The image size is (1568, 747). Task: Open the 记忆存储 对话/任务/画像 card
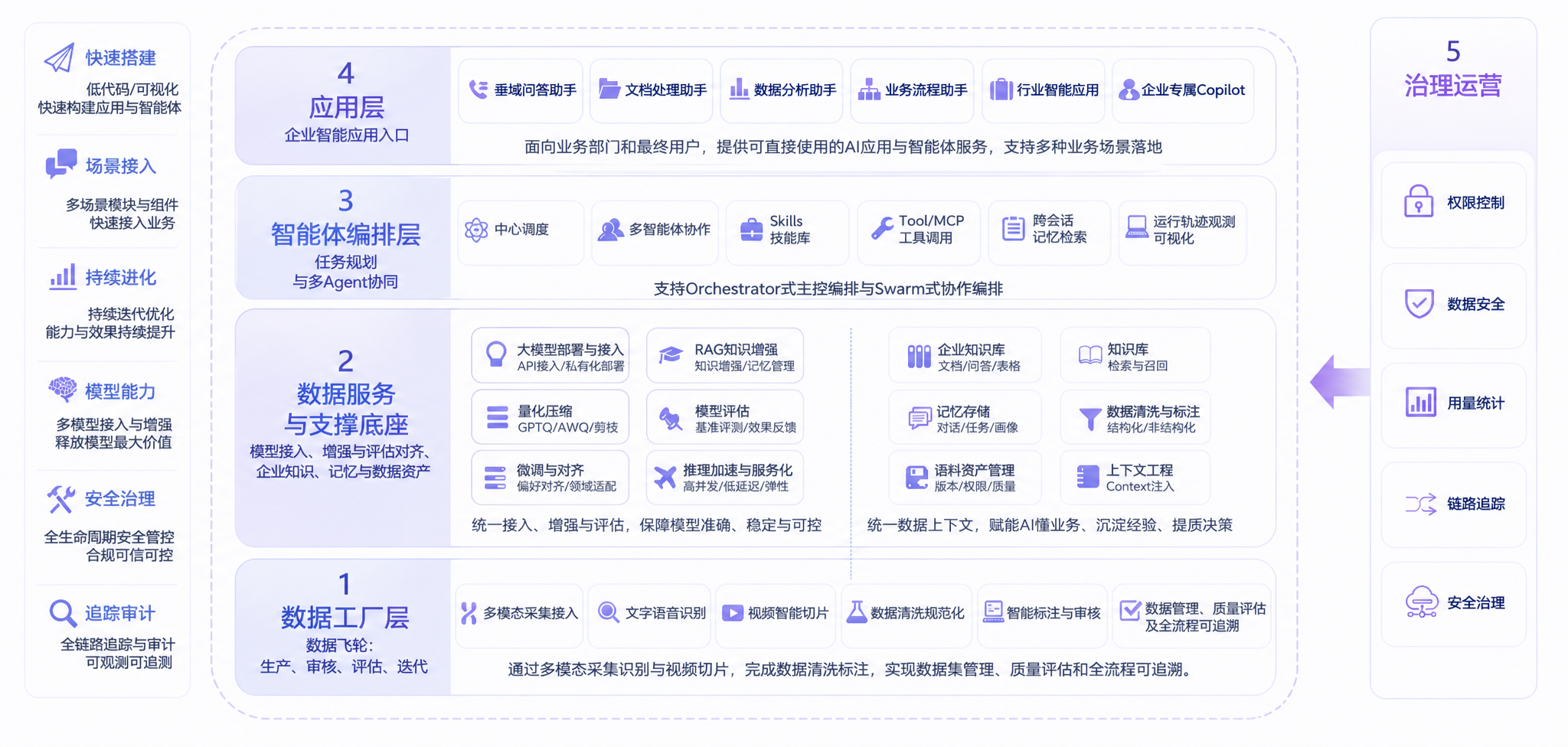coord(965,417)
